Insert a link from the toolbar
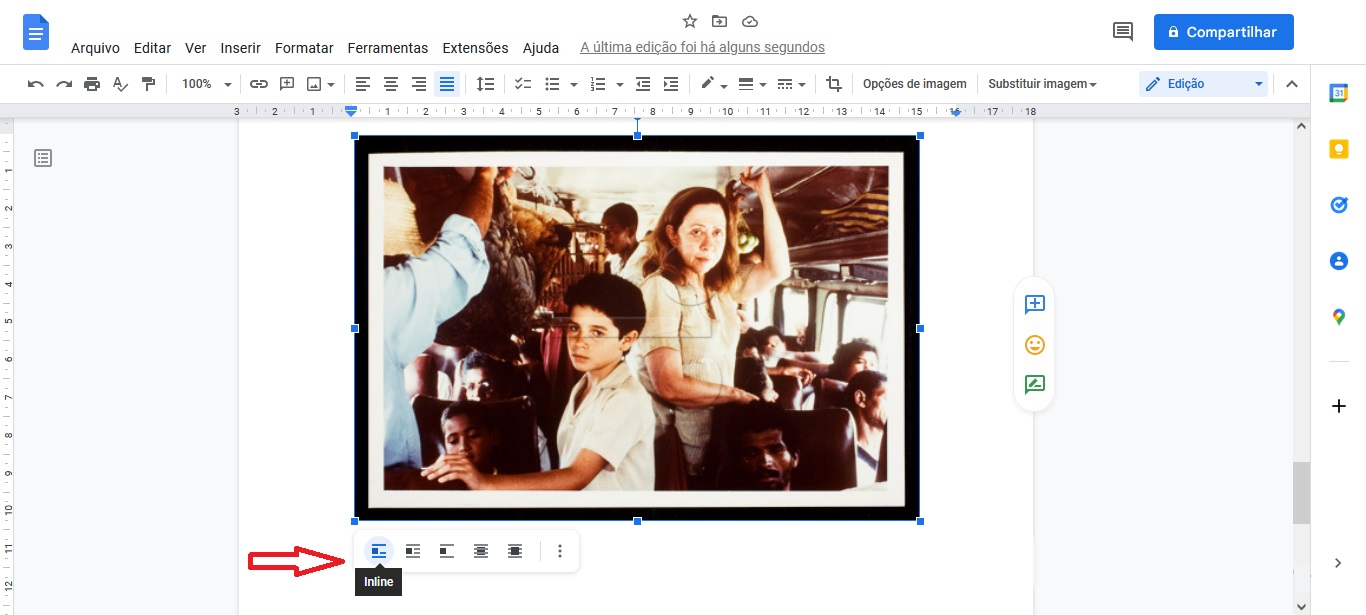Viewport: 1366px width, 615px height. click(259, 84)
